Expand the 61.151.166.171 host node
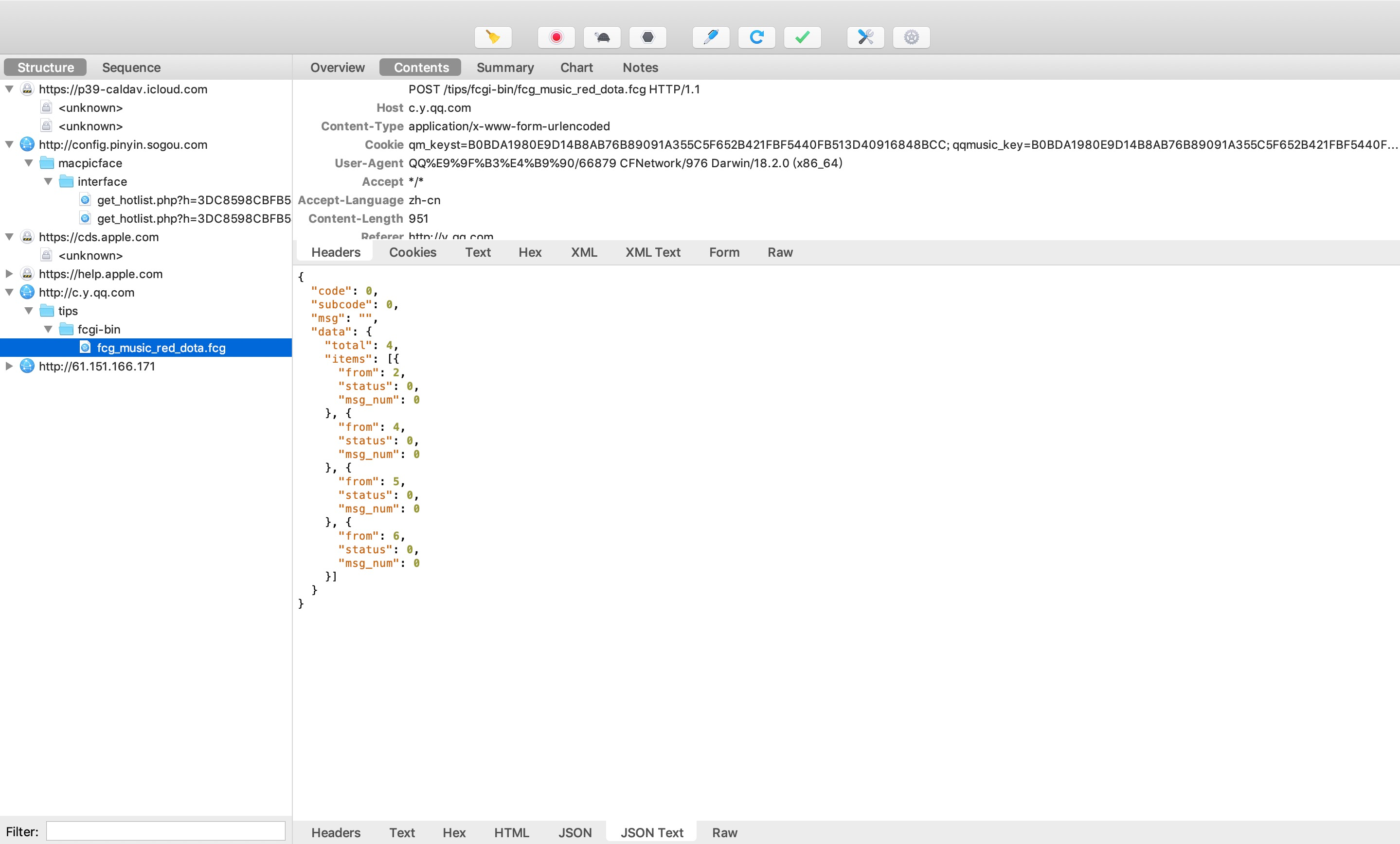 point(10,367)
